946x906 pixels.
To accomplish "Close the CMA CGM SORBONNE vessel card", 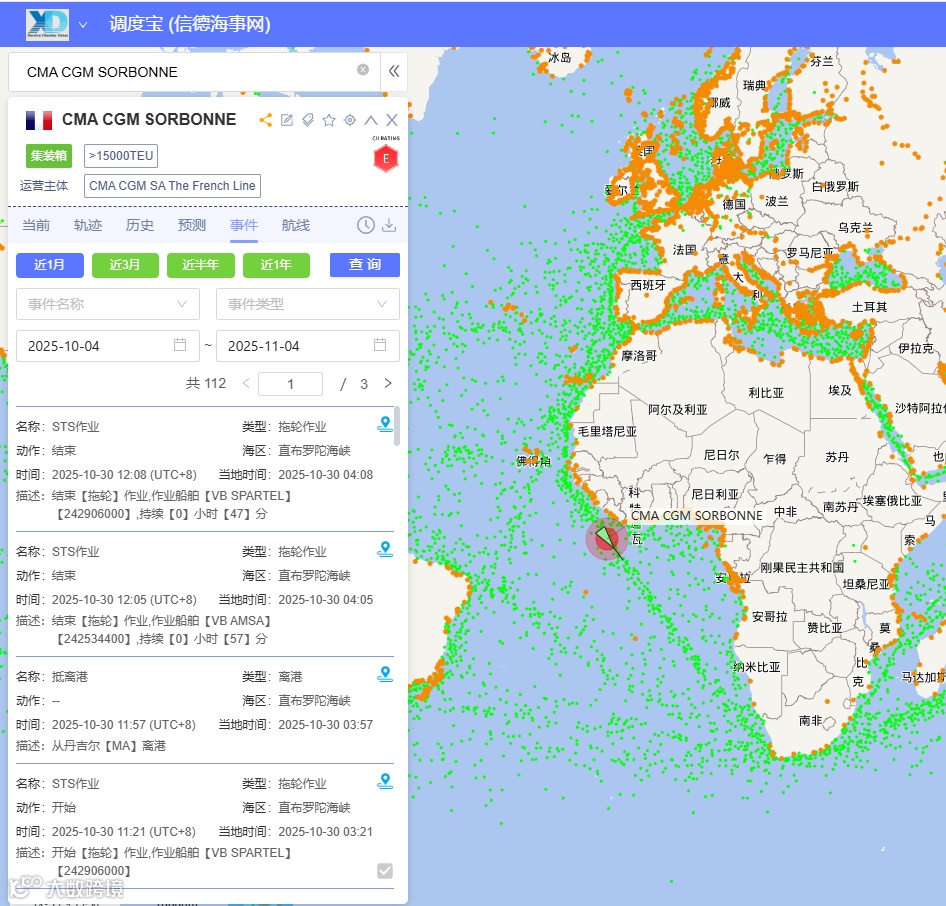I will click(x=392, y=120).
